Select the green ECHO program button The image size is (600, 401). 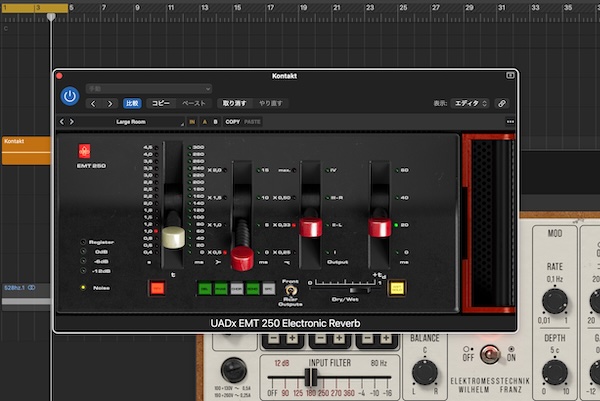pyautogui.click(x=253, y=289)
